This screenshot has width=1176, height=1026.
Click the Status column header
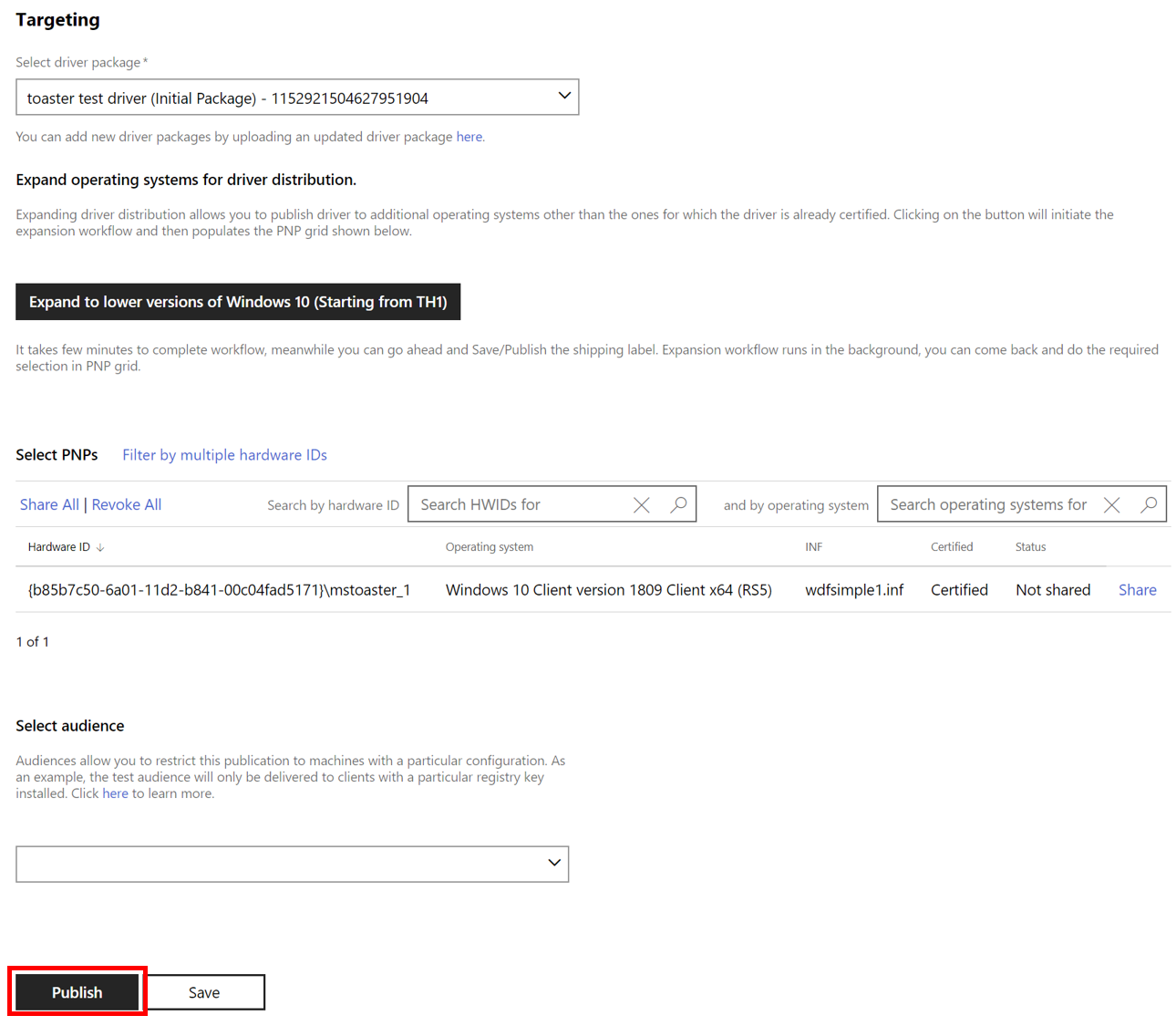pos(1031,547)
